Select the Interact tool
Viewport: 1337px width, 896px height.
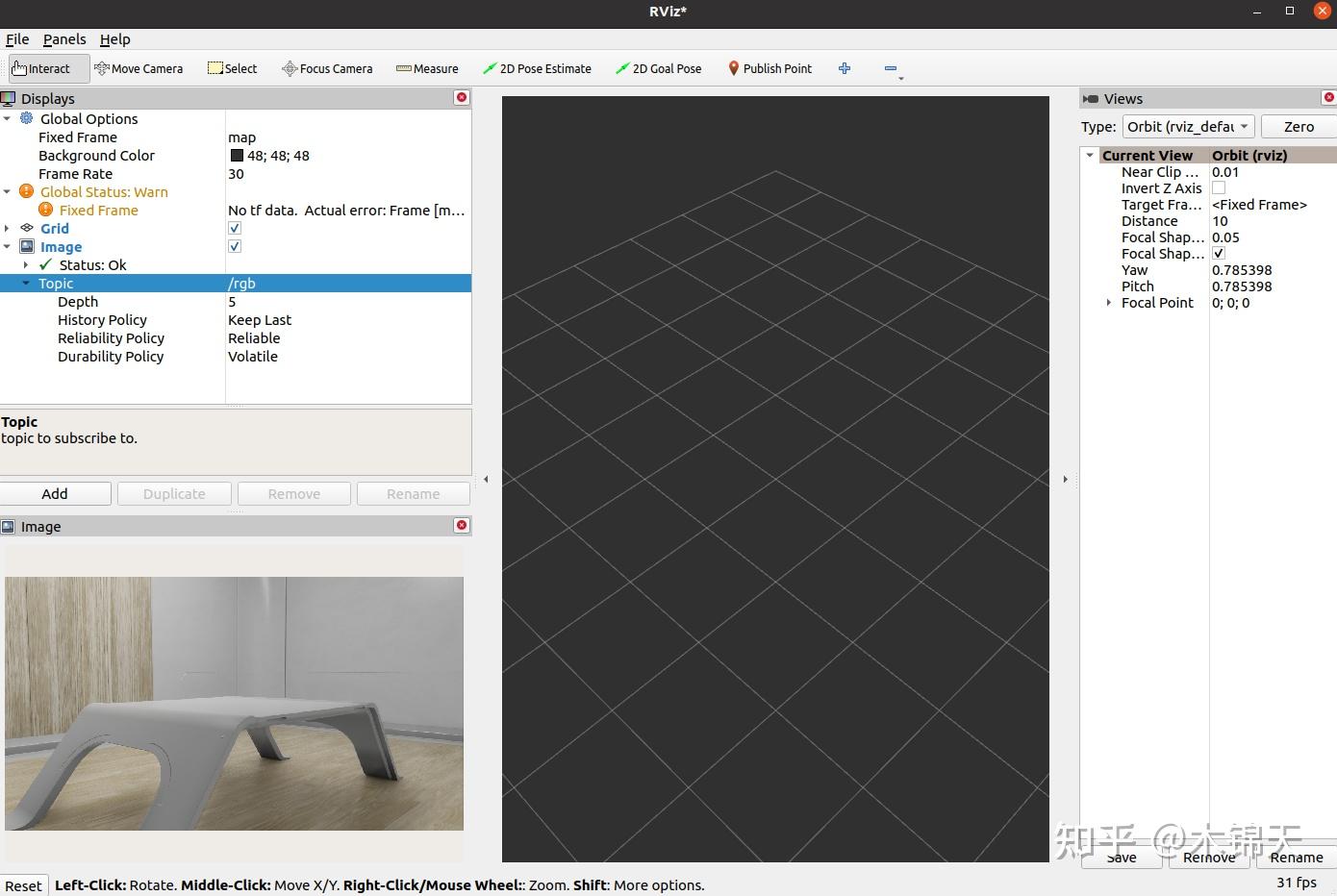point(45,68)
